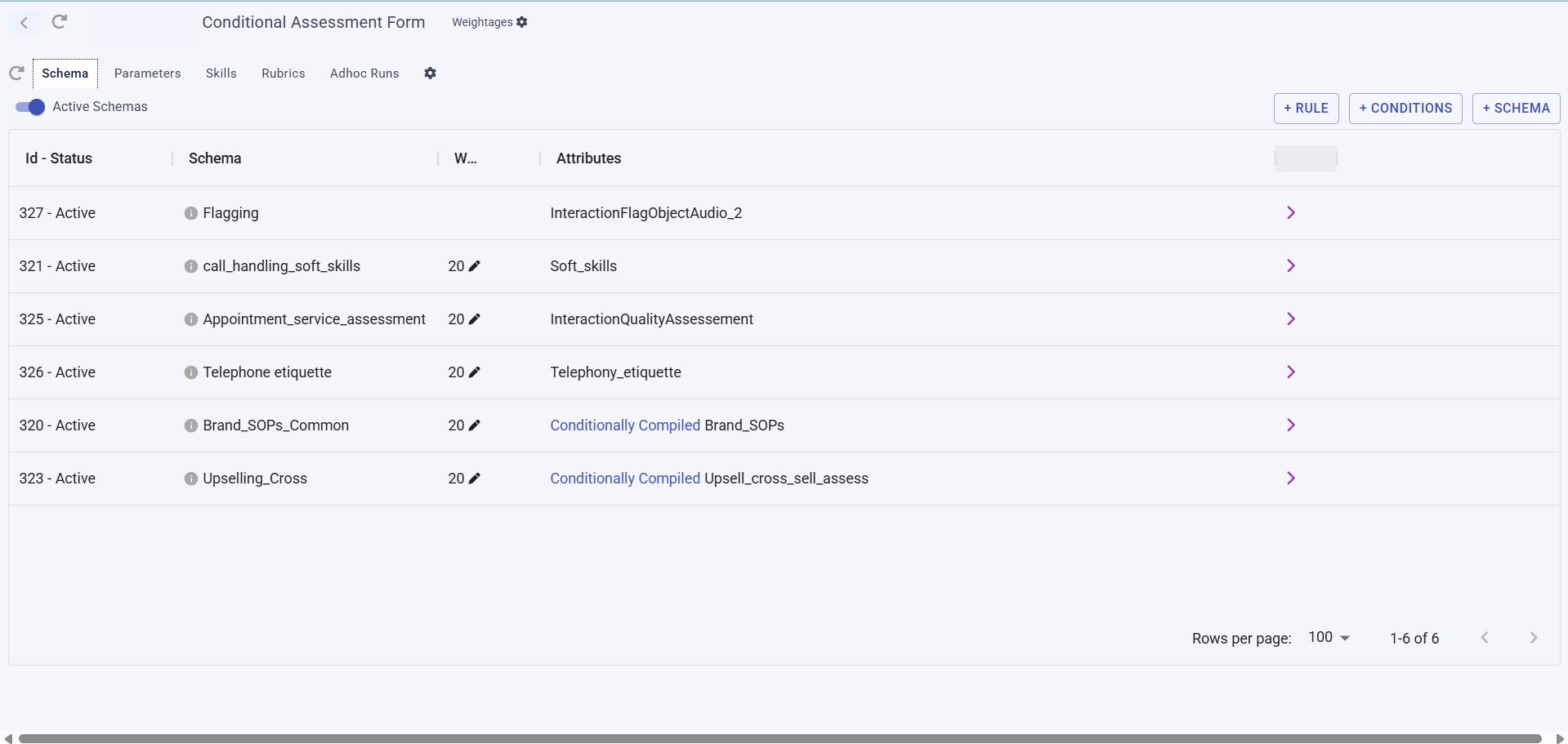Screen dimensions: 1568x744
Task: Click the + CONDITIONS button
Action: click(x=1405, y=108)
